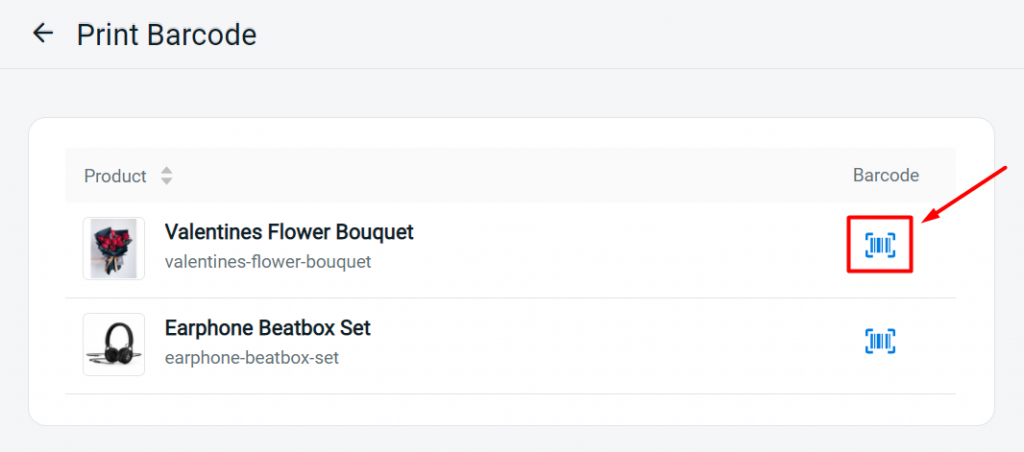Go back using the left arrow

pyautogui.click(x=43, y=33)
